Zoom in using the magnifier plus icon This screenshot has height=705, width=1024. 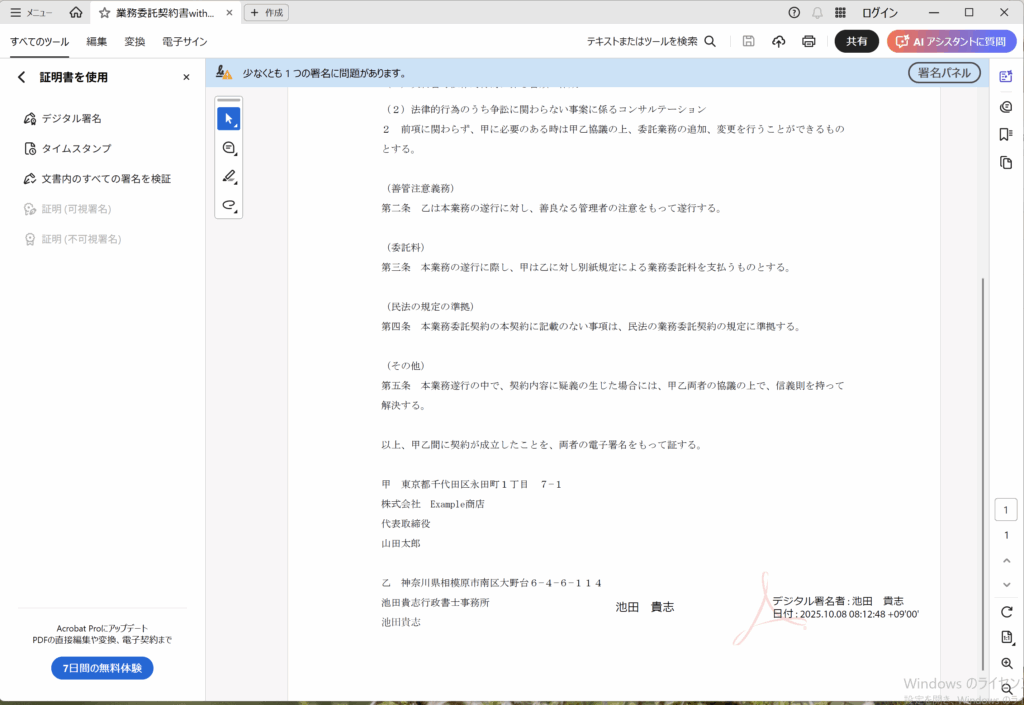(1006, 663)
